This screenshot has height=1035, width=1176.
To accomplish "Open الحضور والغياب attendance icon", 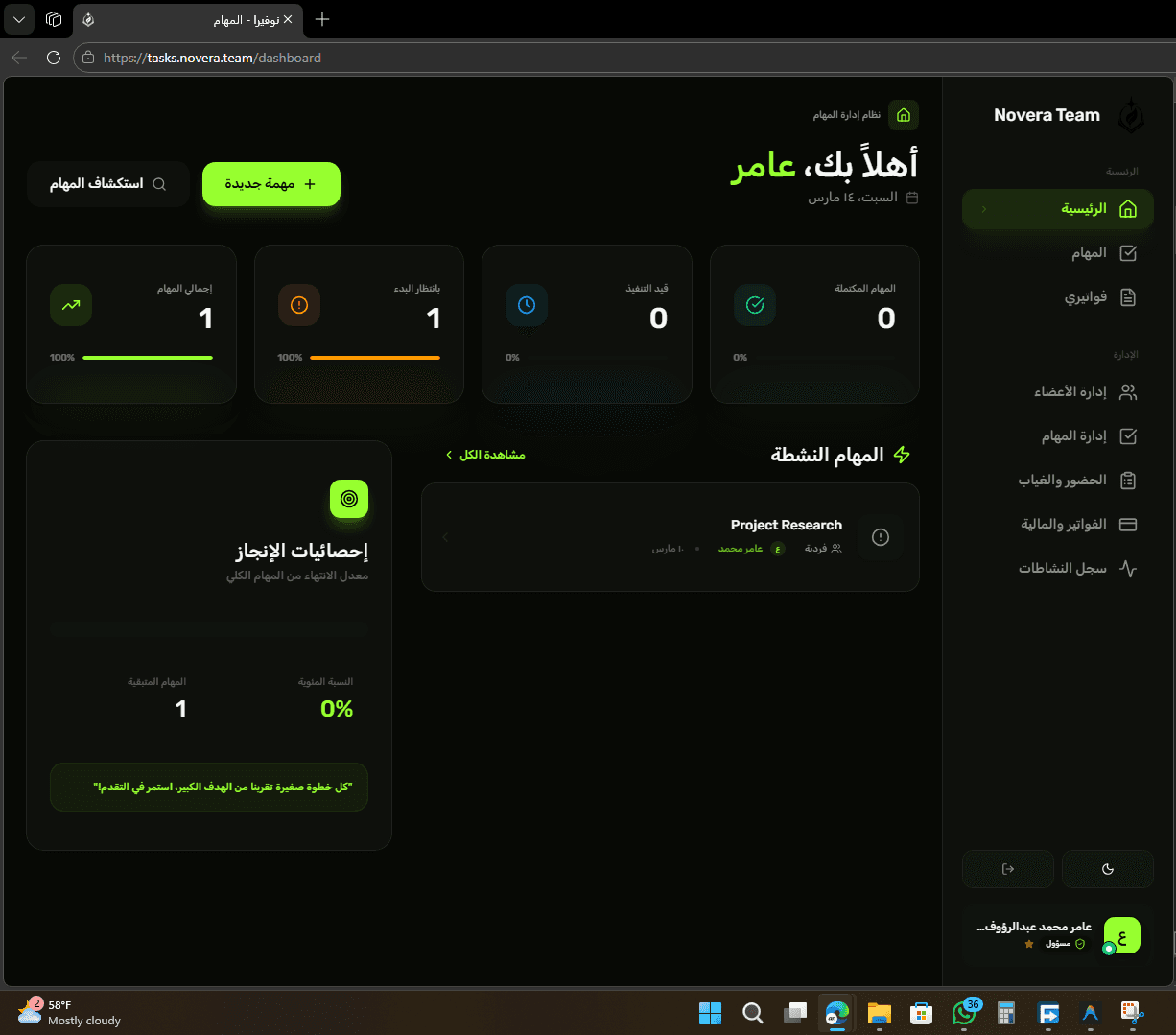I will click(1128, 480).
